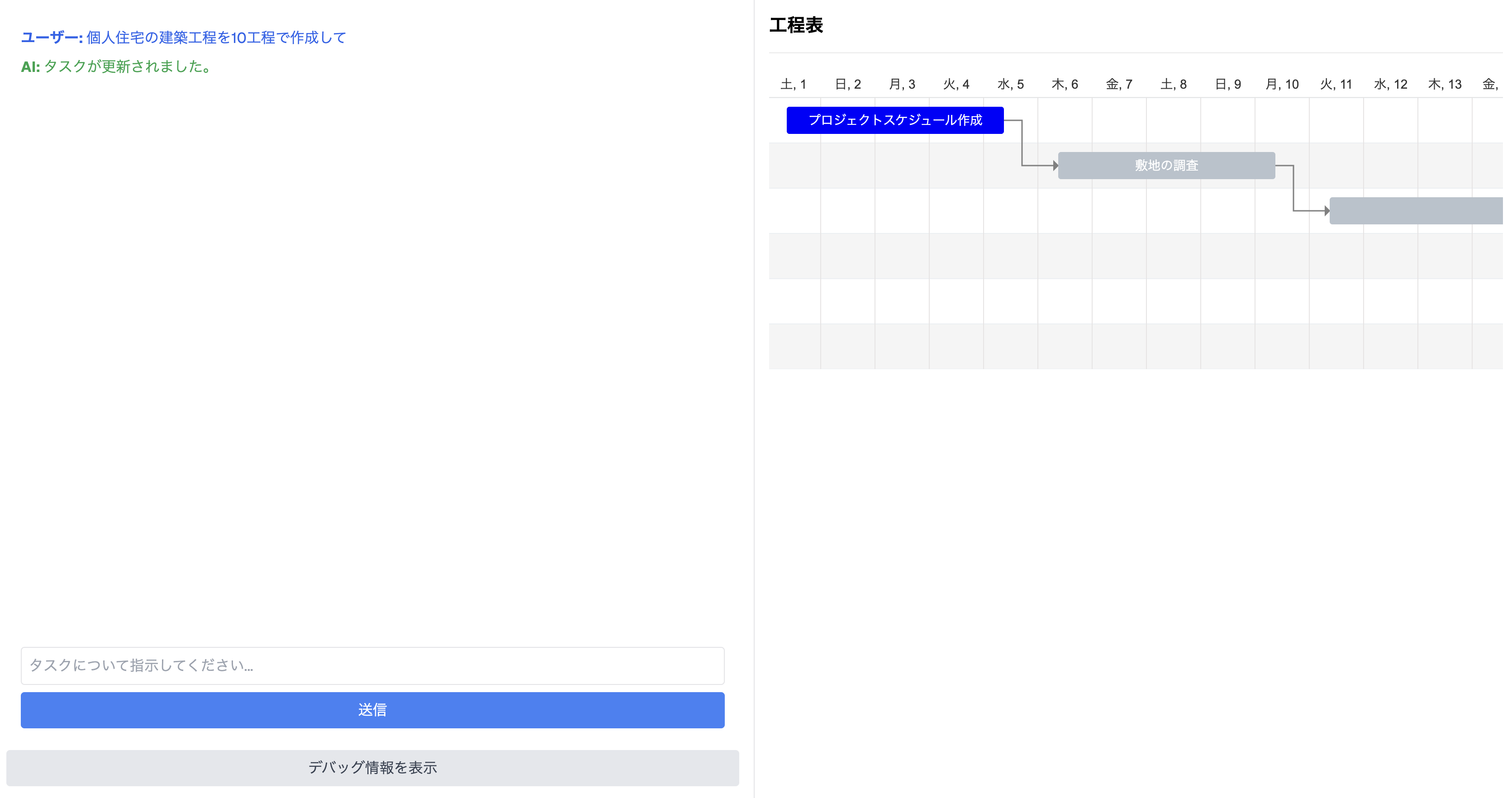Click the user message 個人住宅の建築工程を10工程で作成して

pos(216,38)
